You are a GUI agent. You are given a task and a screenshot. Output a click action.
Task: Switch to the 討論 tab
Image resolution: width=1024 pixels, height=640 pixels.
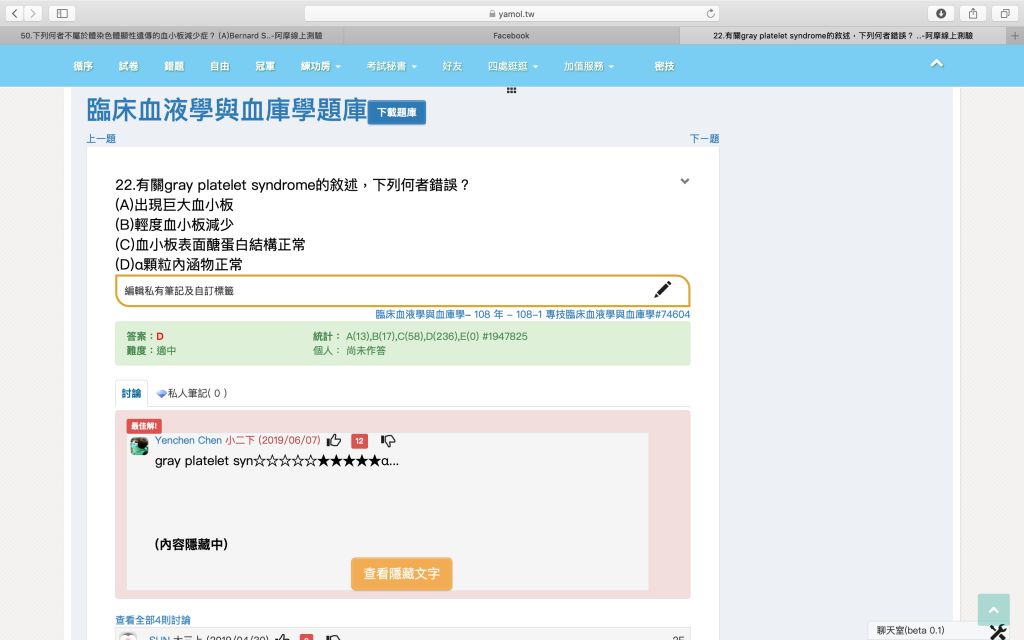click(x=130, y=392)
